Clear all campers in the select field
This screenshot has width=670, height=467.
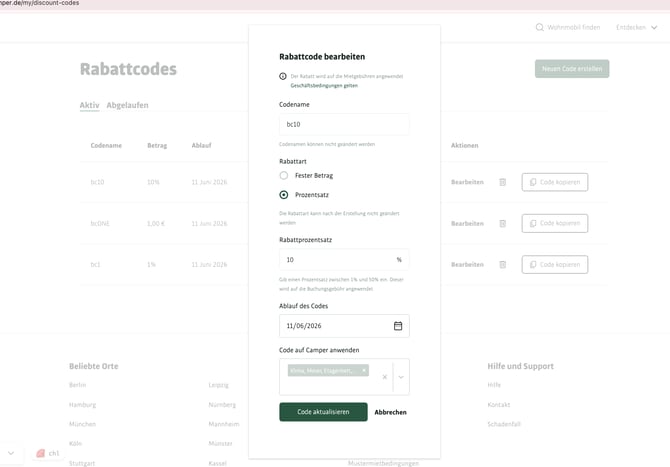coord(385,377)
